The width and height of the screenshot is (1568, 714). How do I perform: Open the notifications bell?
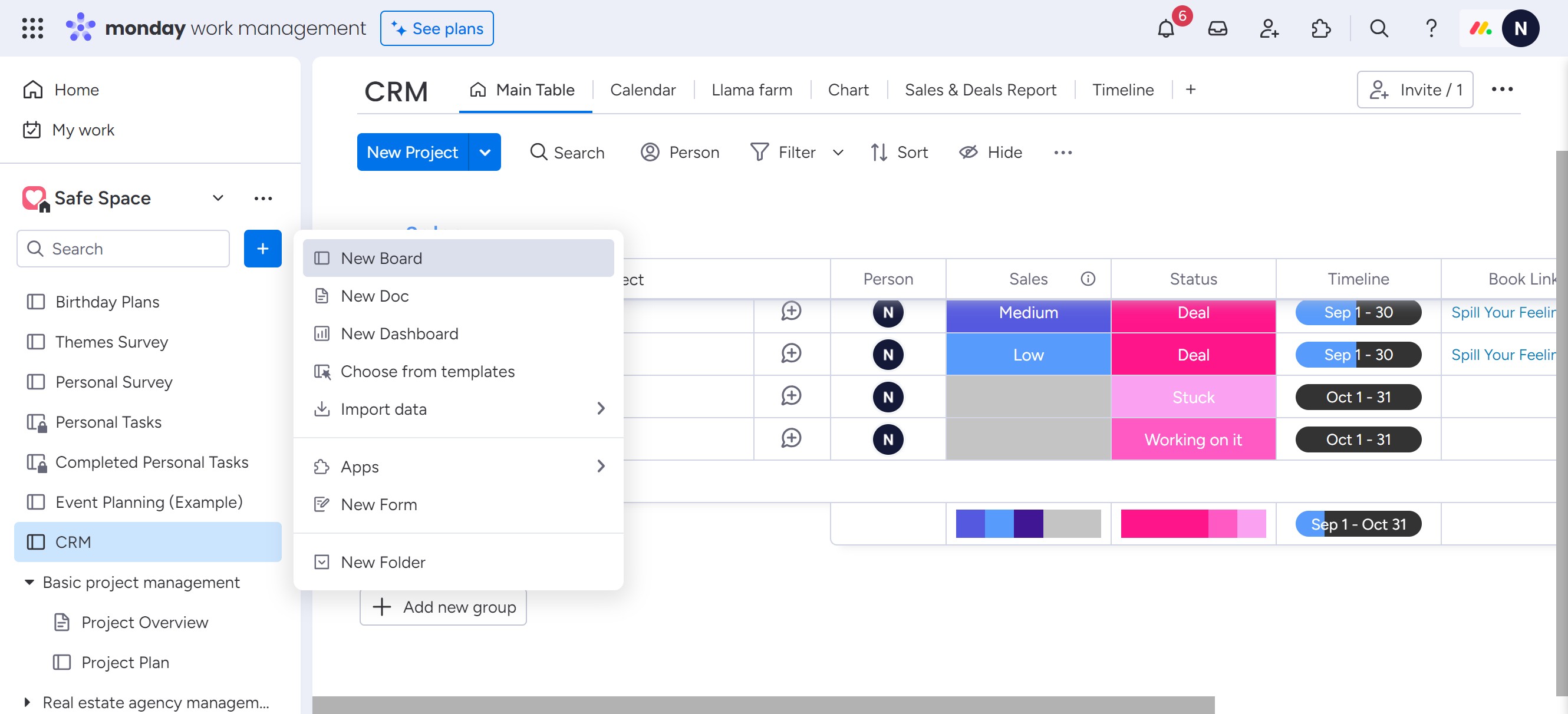click(1165, 29)
